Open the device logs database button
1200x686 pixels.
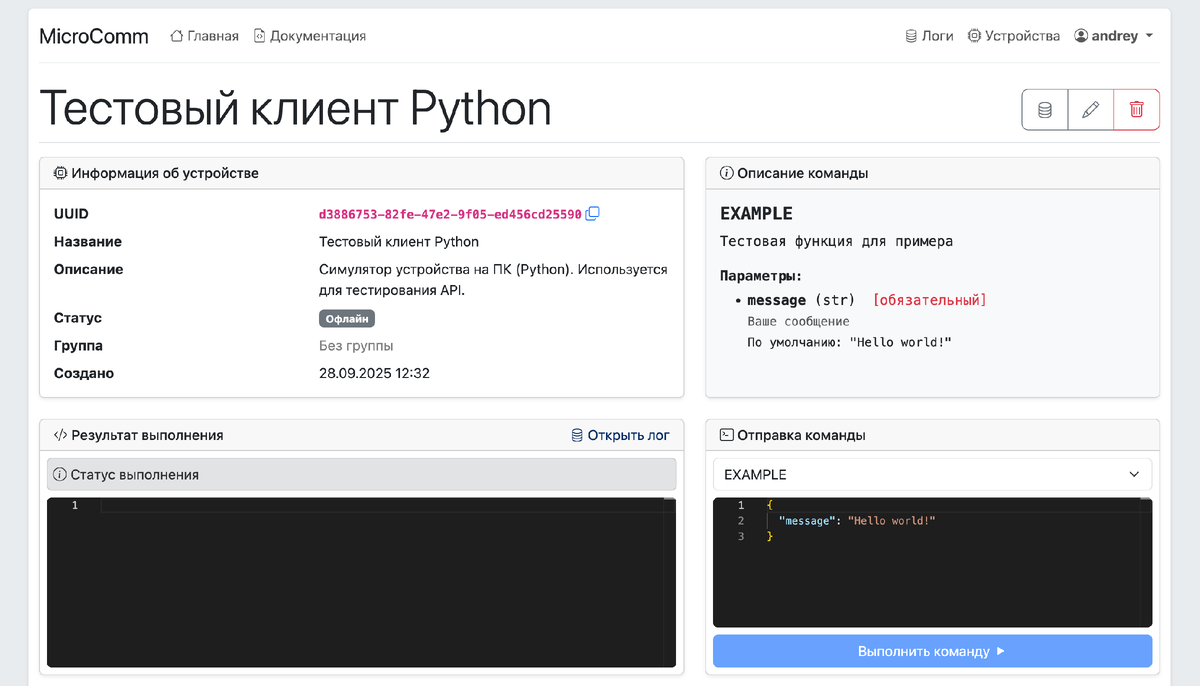coord(1045,110)
